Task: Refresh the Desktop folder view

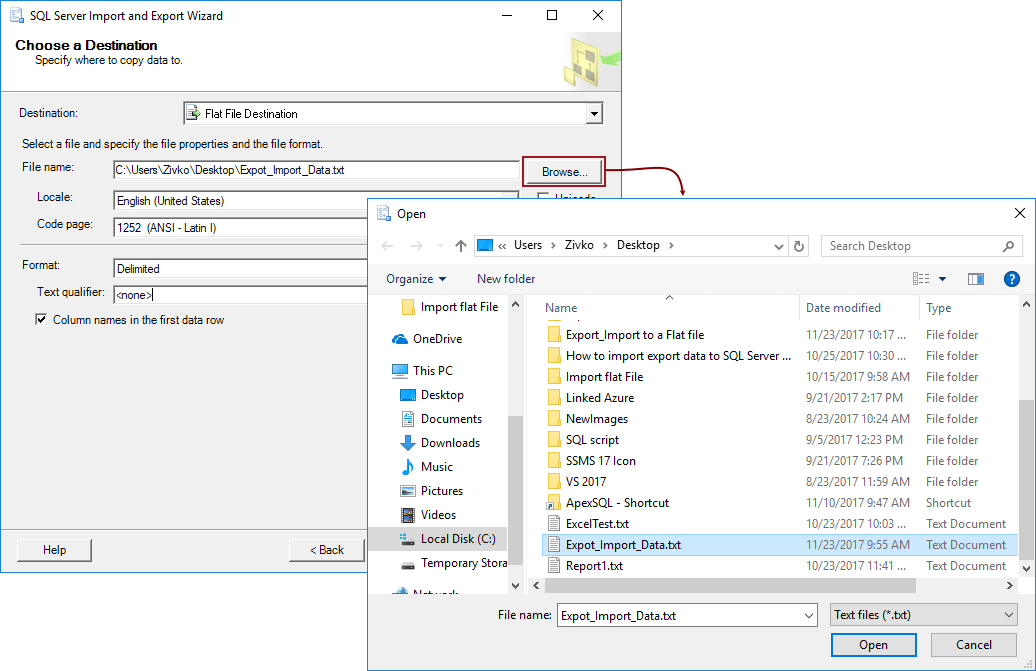Action: coord(798,245)
